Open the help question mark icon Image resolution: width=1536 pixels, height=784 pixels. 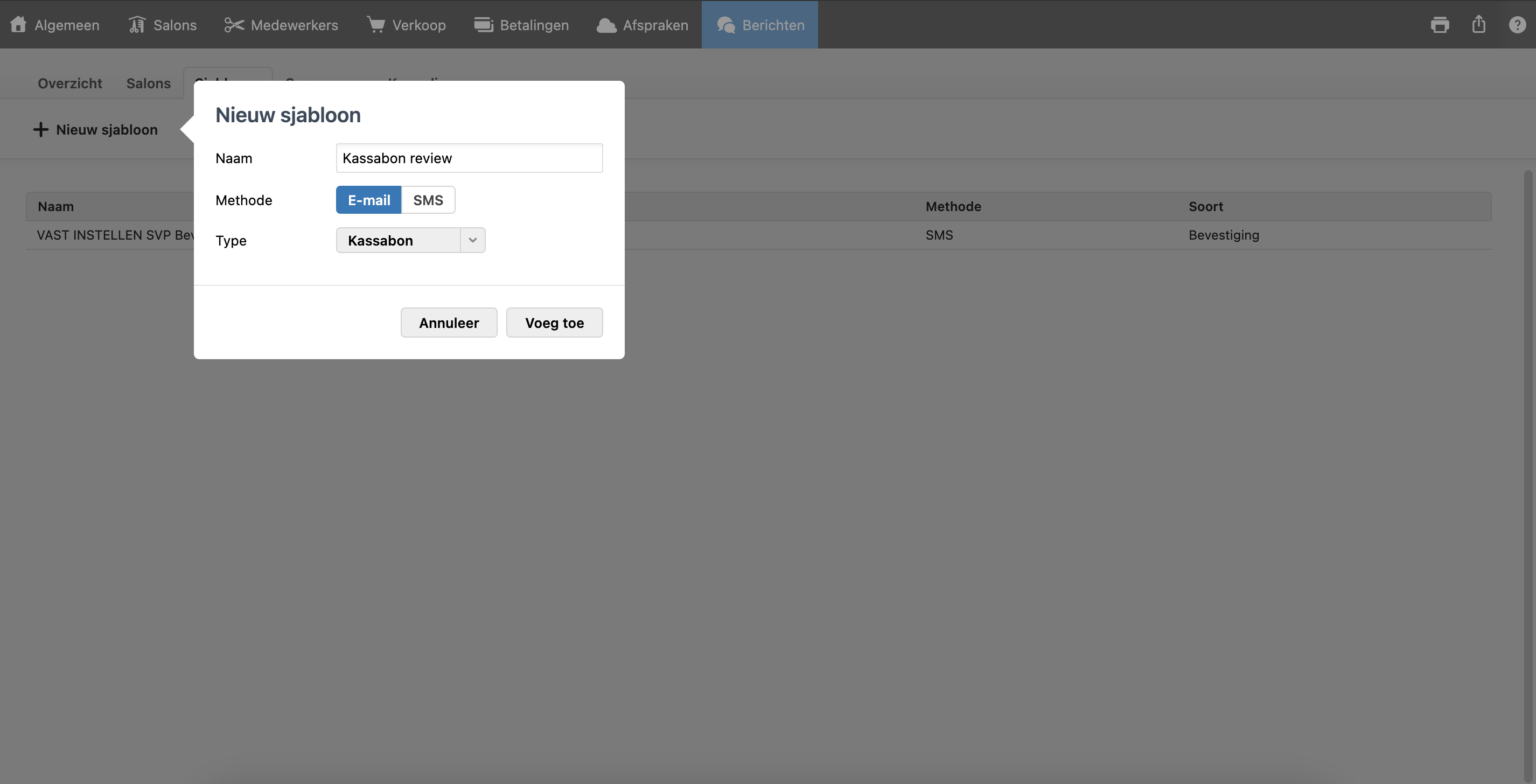[1517, 24]
